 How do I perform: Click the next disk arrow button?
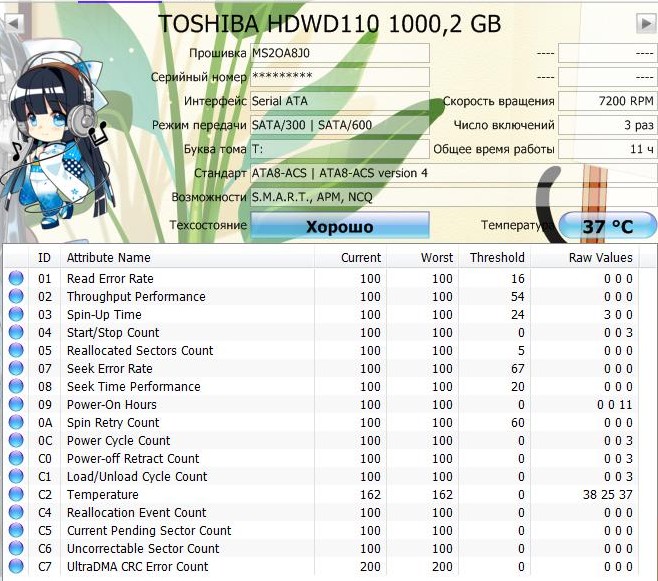tap(647, 23)
